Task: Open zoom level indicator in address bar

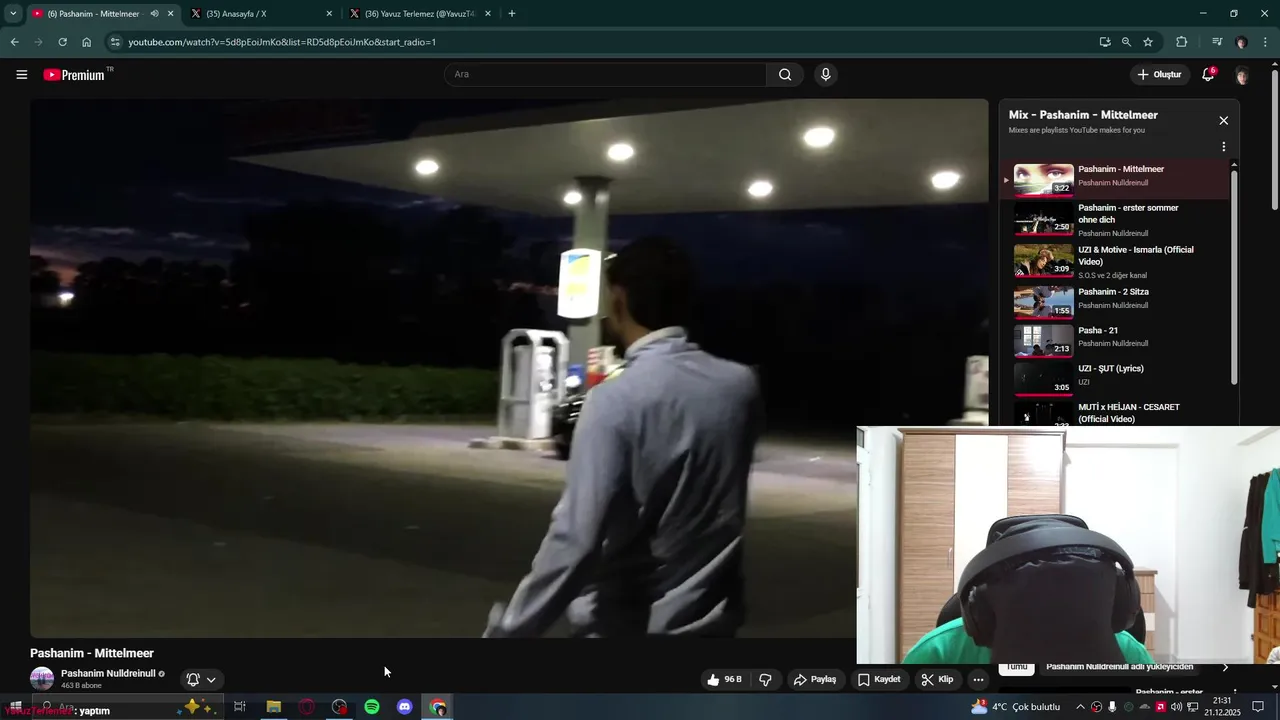Action: point(1126,42)
